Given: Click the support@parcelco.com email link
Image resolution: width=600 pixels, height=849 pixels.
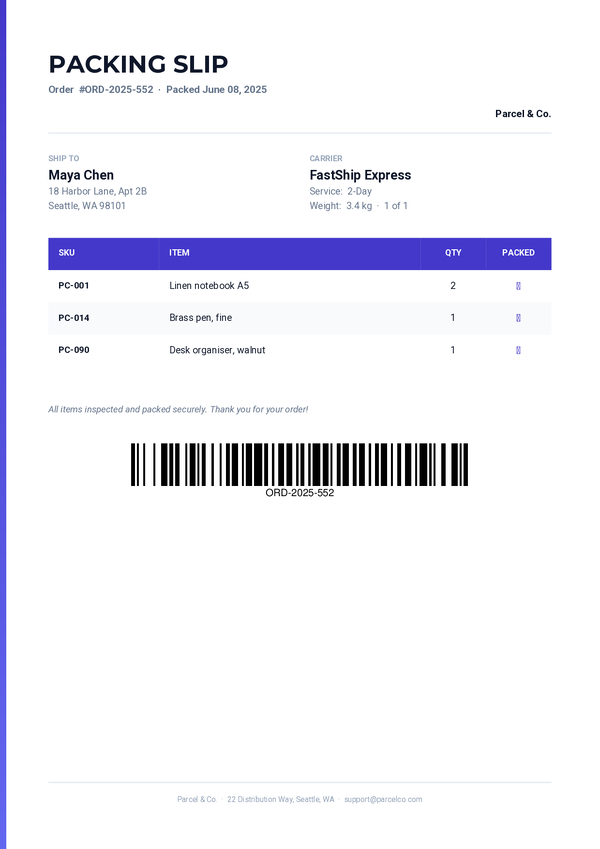Looking at the screenshot, I should (x=383, y=799).
